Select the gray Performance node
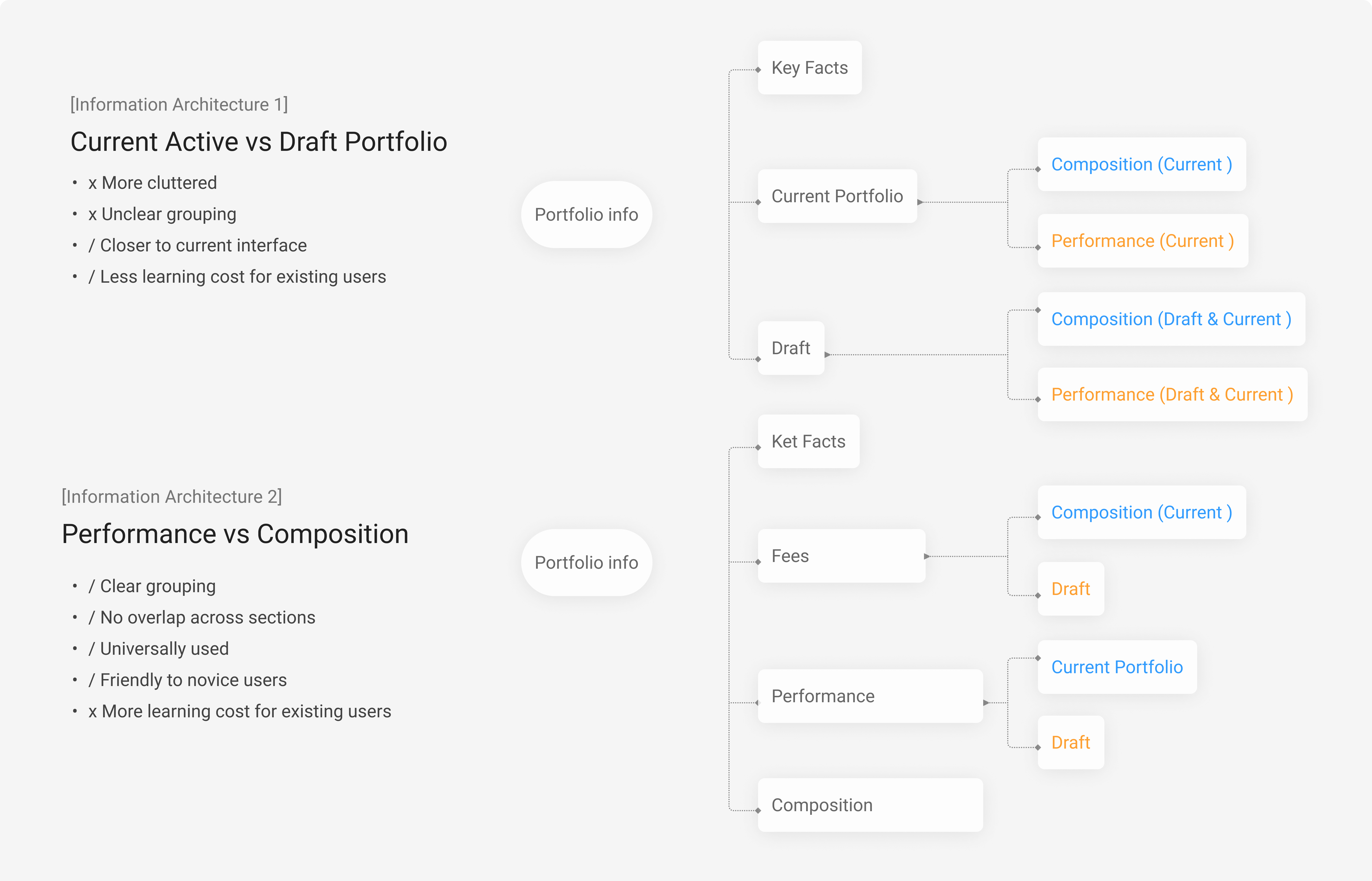Screen dimensions: 1372x881 (x=869, y=696)
